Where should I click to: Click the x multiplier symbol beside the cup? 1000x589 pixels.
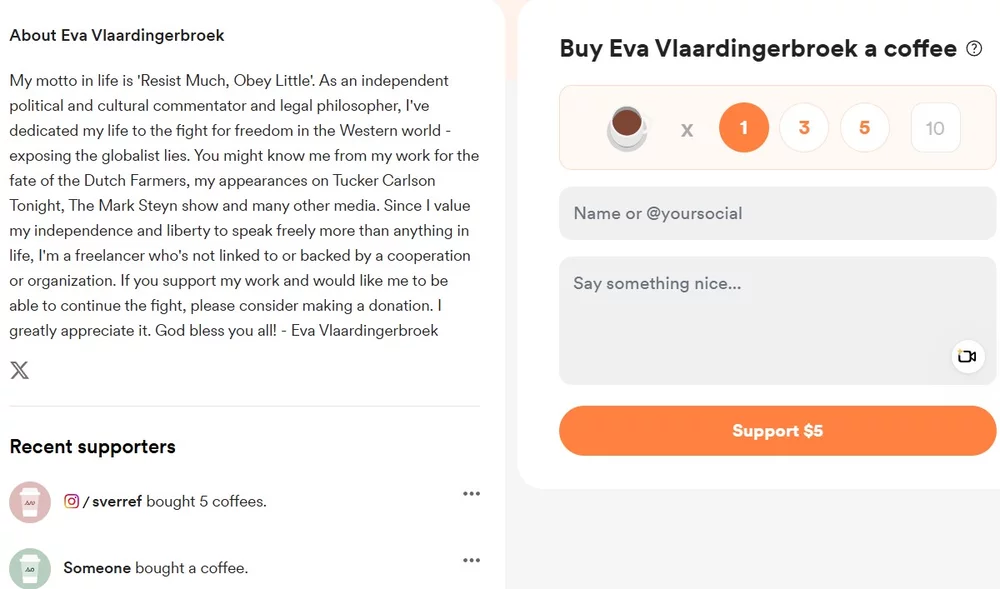click(686, 129)
